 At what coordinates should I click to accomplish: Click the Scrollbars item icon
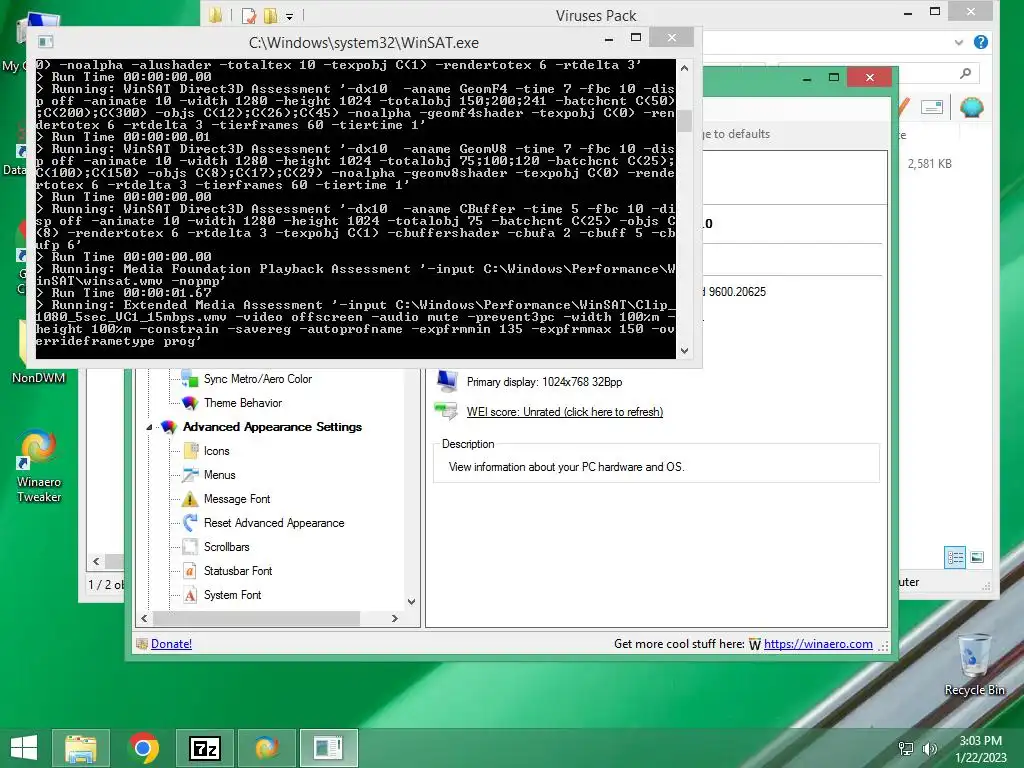pos(190,547)
